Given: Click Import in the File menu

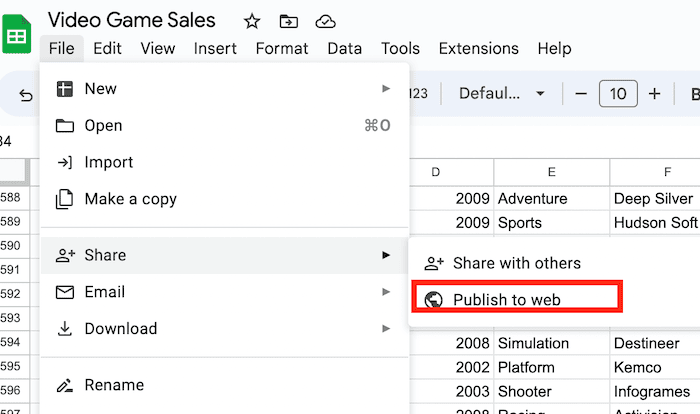Looking at the screenshot, I should tap(108, 162).
